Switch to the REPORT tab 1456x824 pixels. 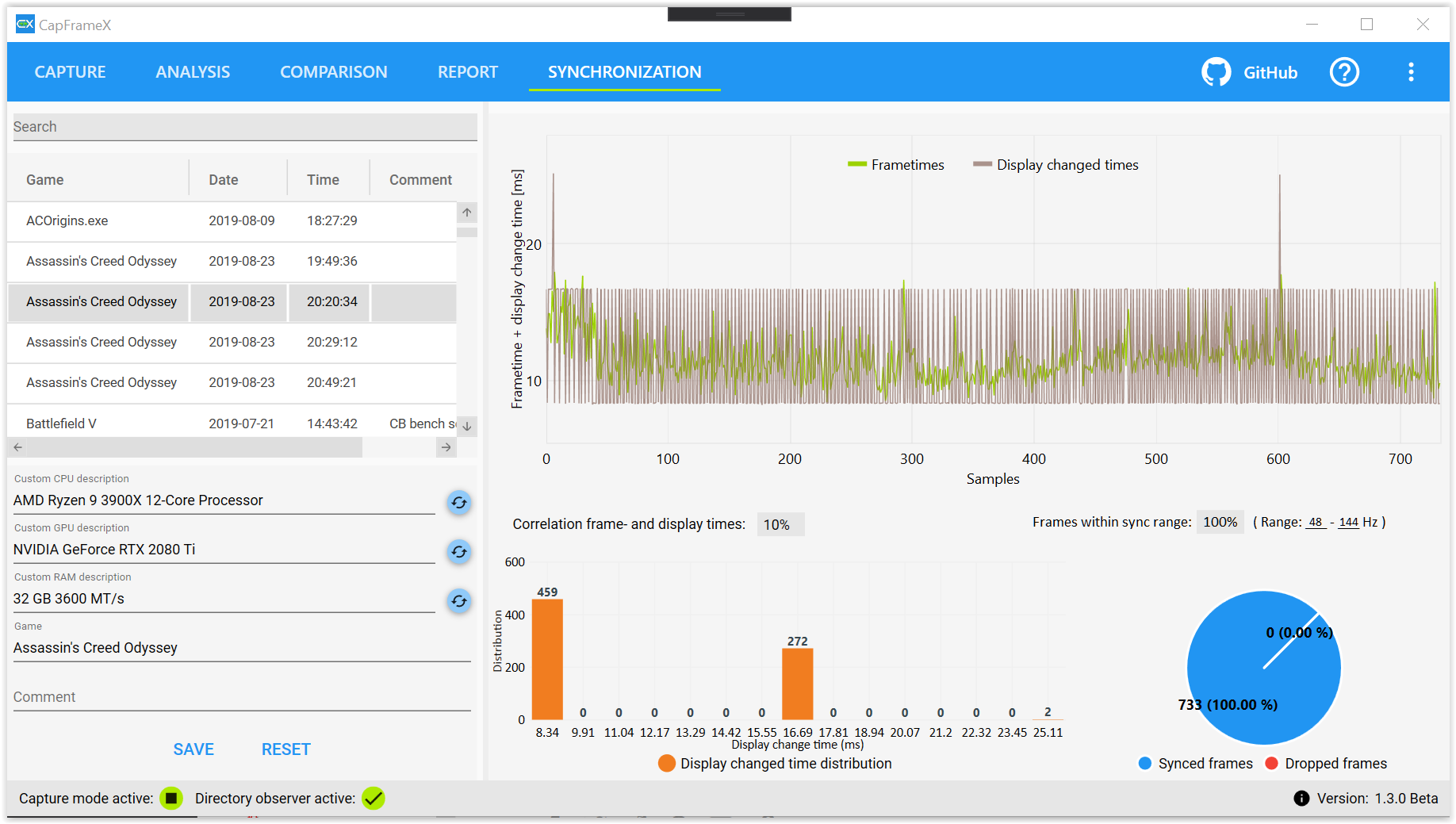pos(467,71)
